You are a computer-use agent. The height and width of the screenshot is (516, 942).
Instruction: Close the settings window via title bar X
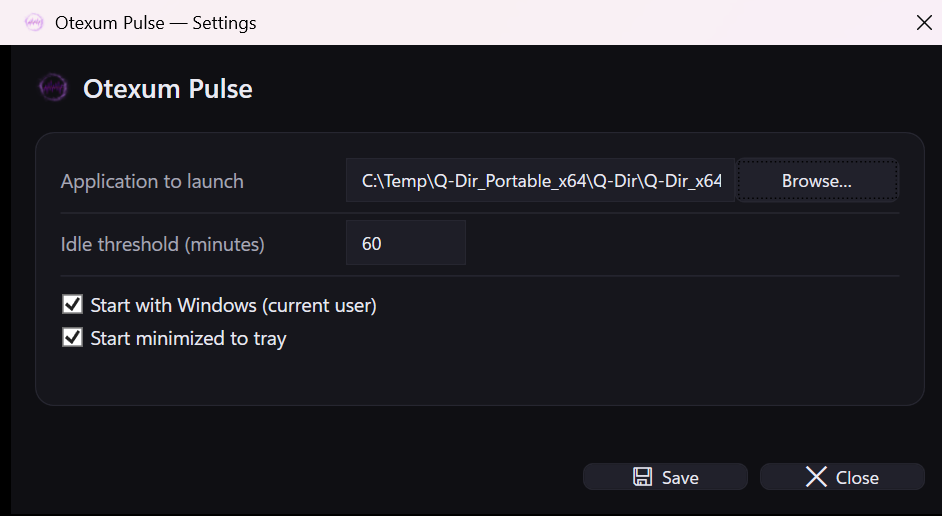(924, 22)
